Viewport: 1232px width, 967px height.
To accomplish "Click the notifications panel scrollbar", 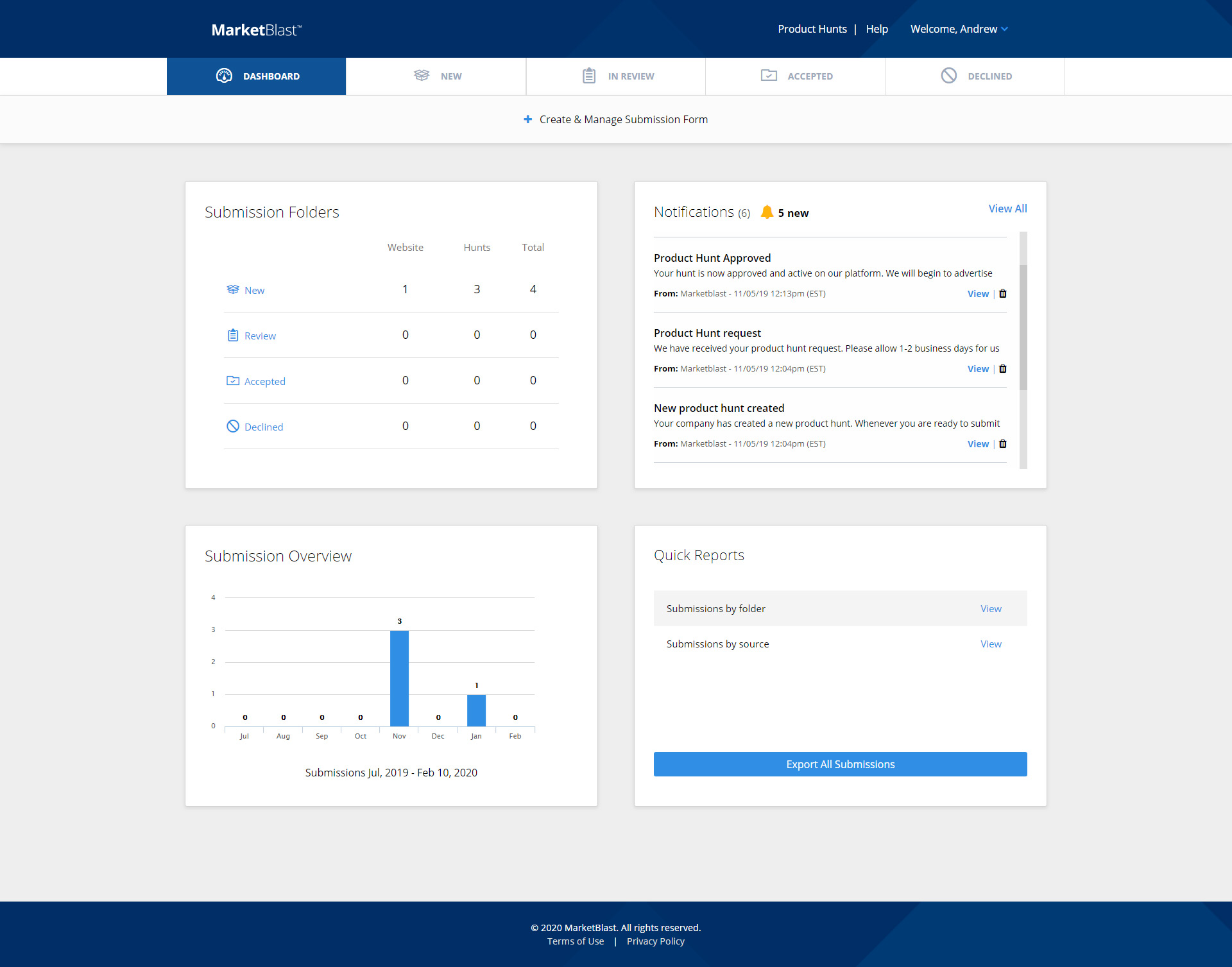I will point(1023,327).
